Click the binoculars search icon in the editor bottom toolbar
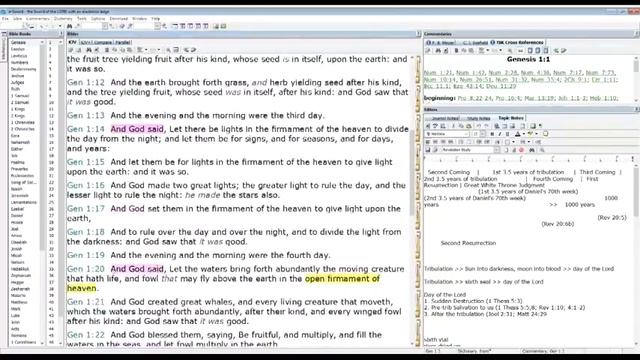 pos(532,150)
